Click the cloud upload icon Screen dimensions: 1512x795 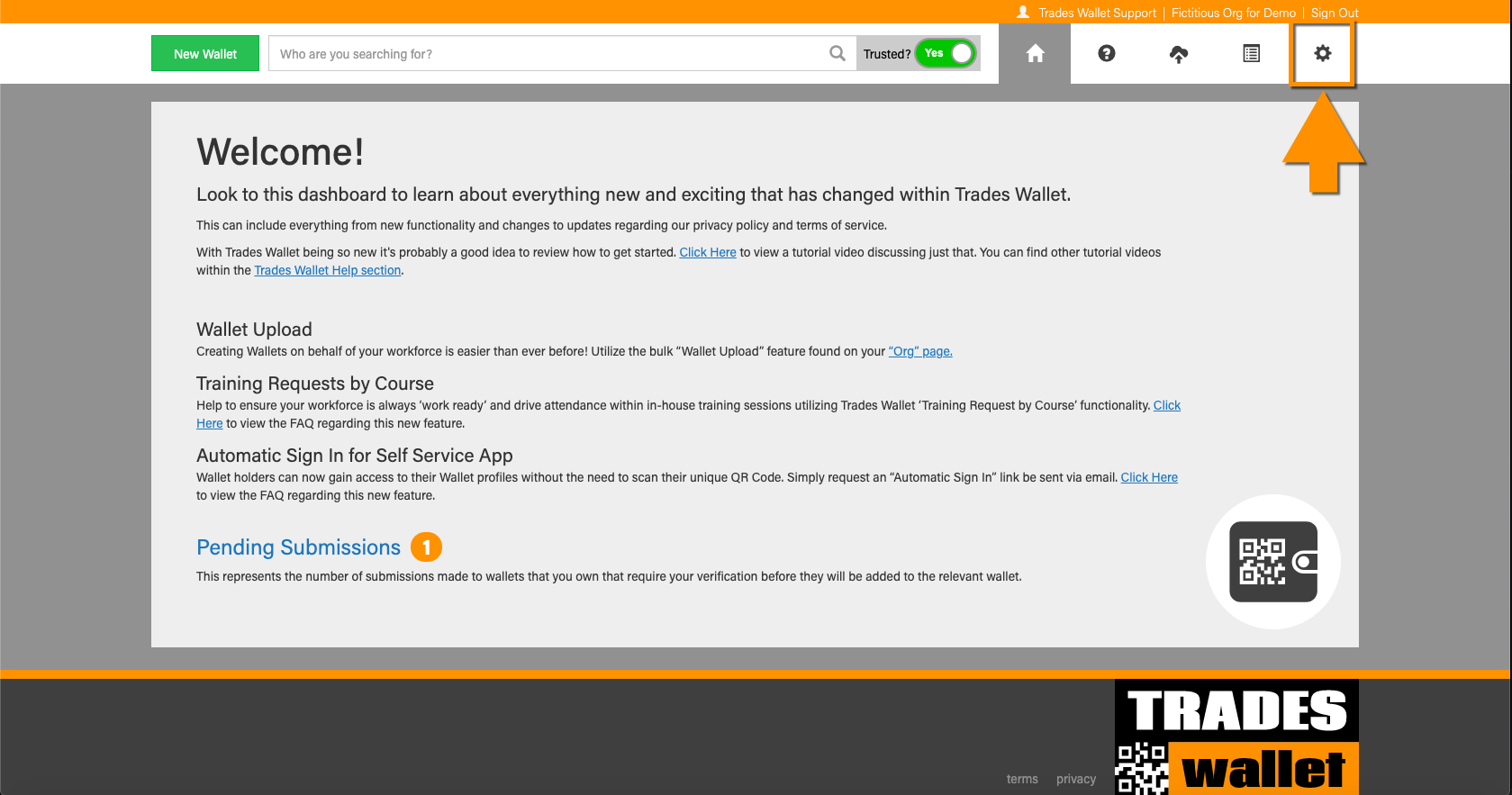tap(1178, 54)
